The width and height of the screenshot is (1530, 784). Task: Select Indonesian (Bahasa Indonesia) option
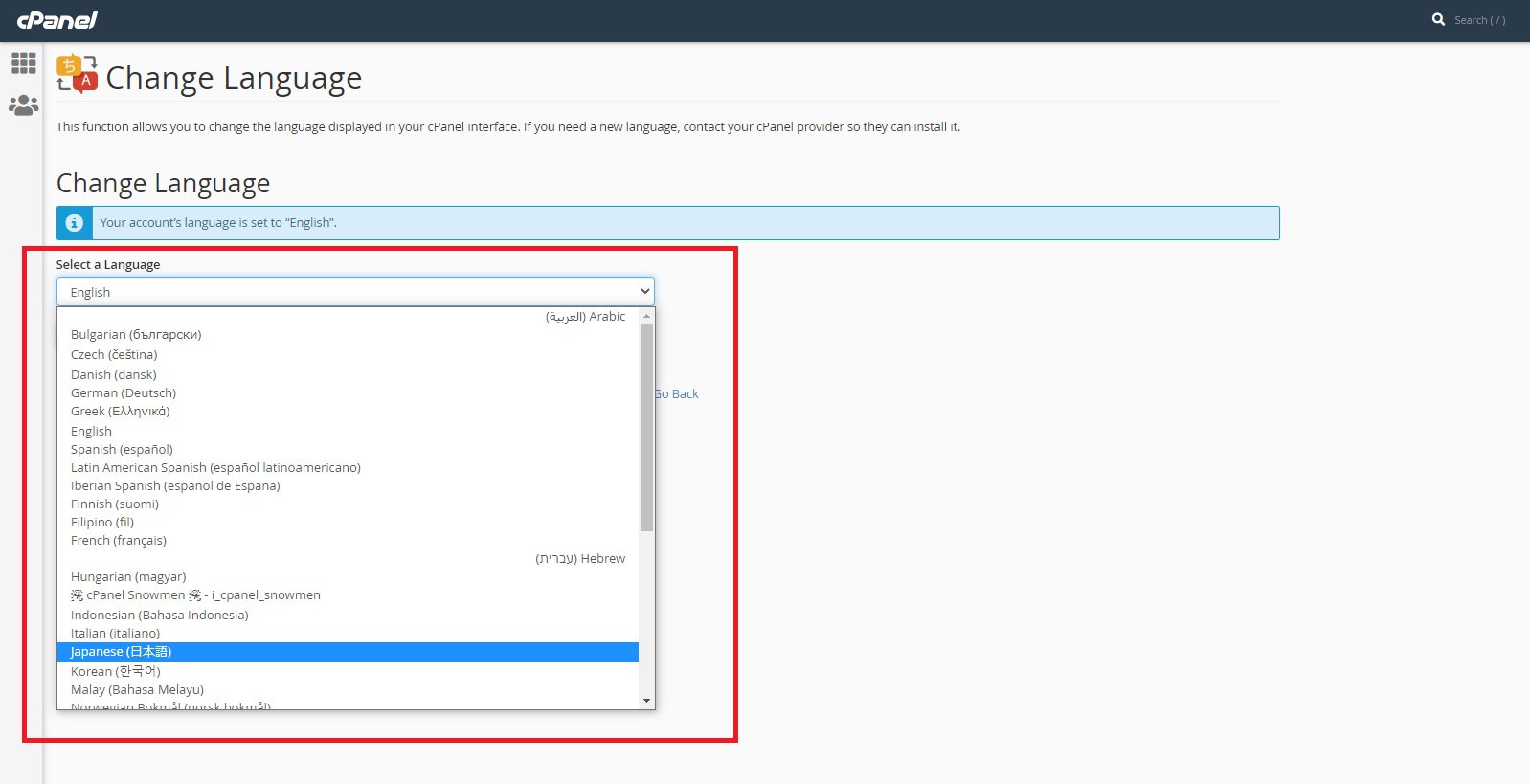point(348,616)
